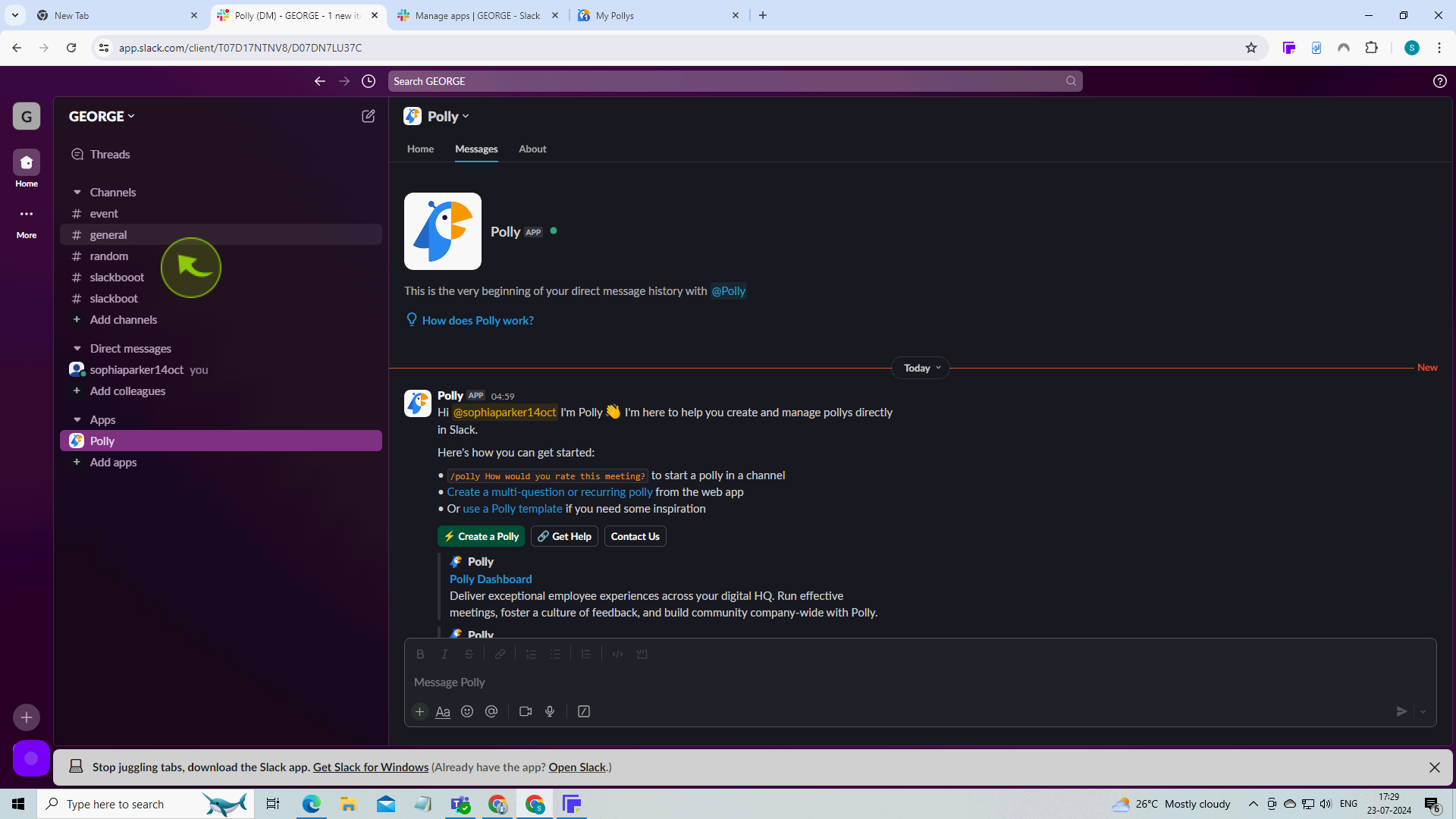Open the How does Polly work? link
Screen dimensions: 1456x819
tap(478, 320)
